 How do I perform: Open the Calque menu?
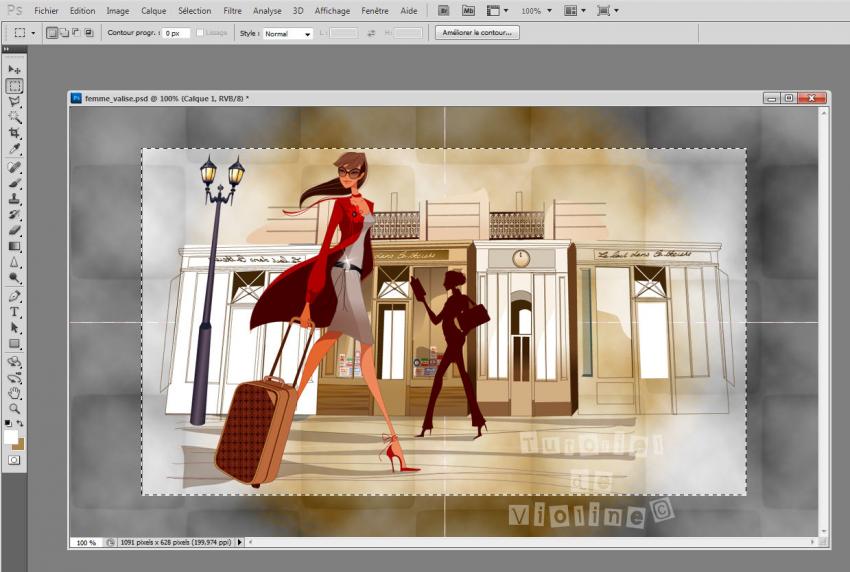(153, 11)
